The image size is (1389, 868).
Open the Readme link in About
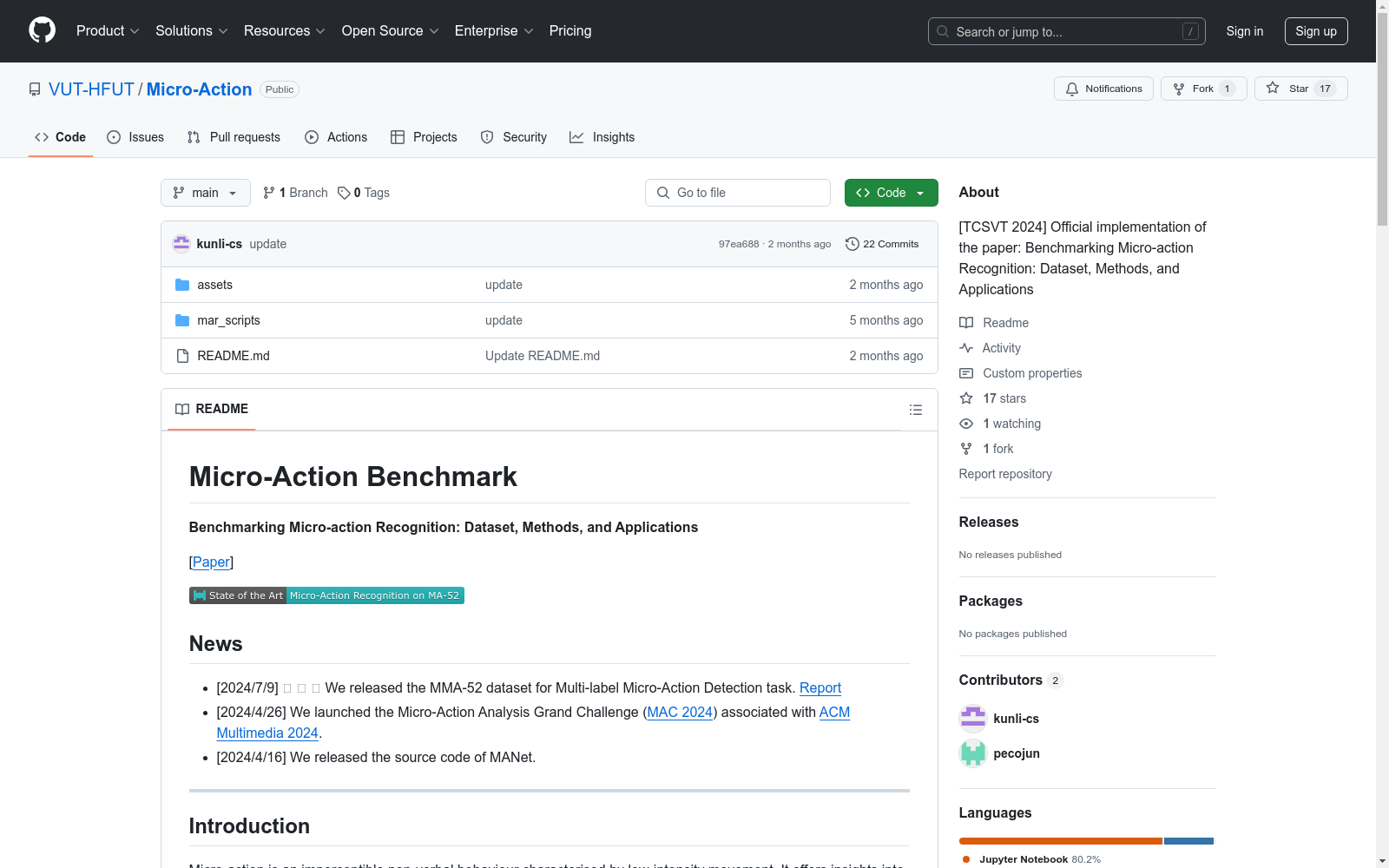[x=994, y=323]
